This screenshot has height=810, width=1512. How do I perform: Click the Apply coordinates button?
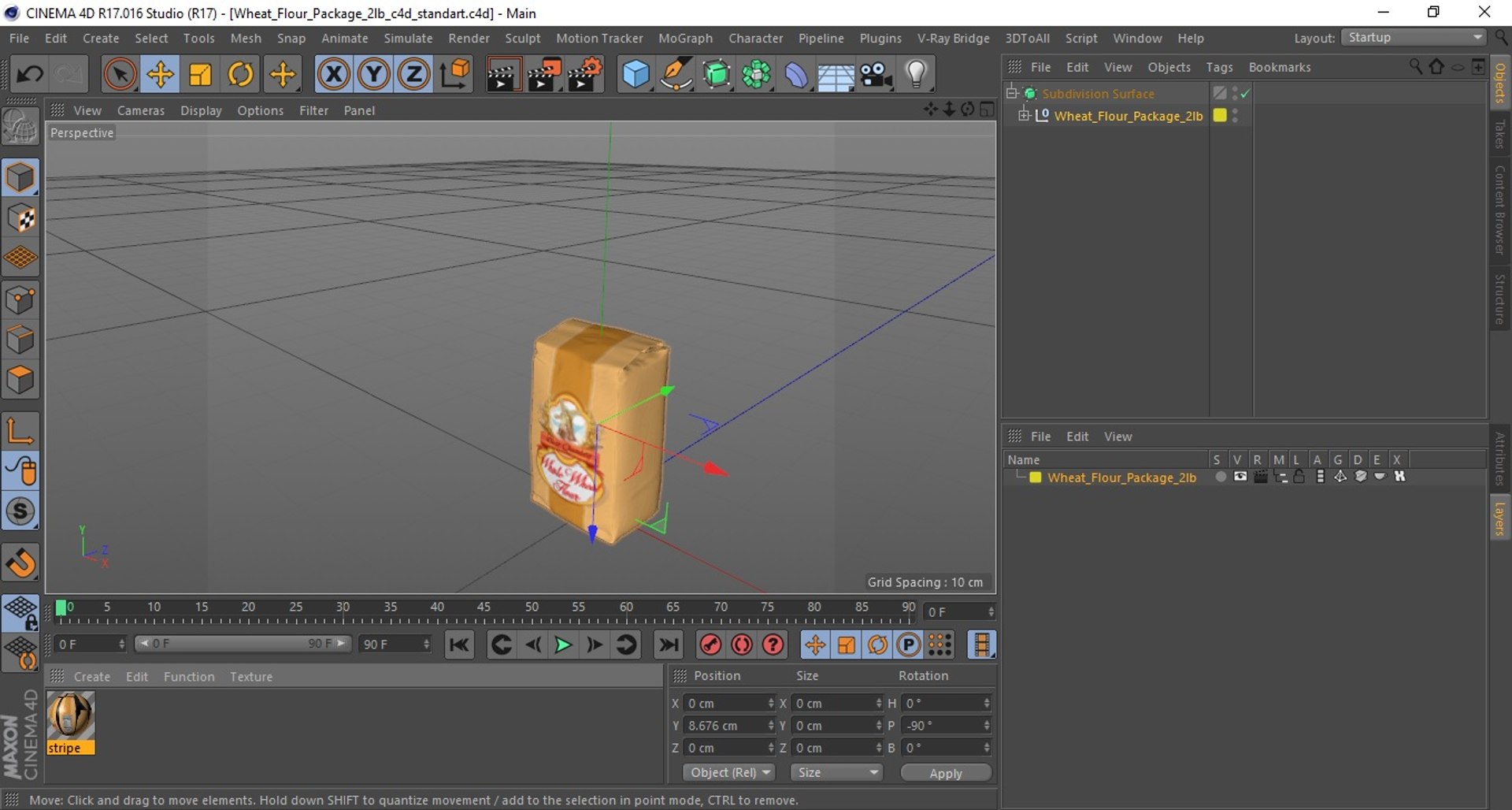pyautogui.click(x=946, y=773)
